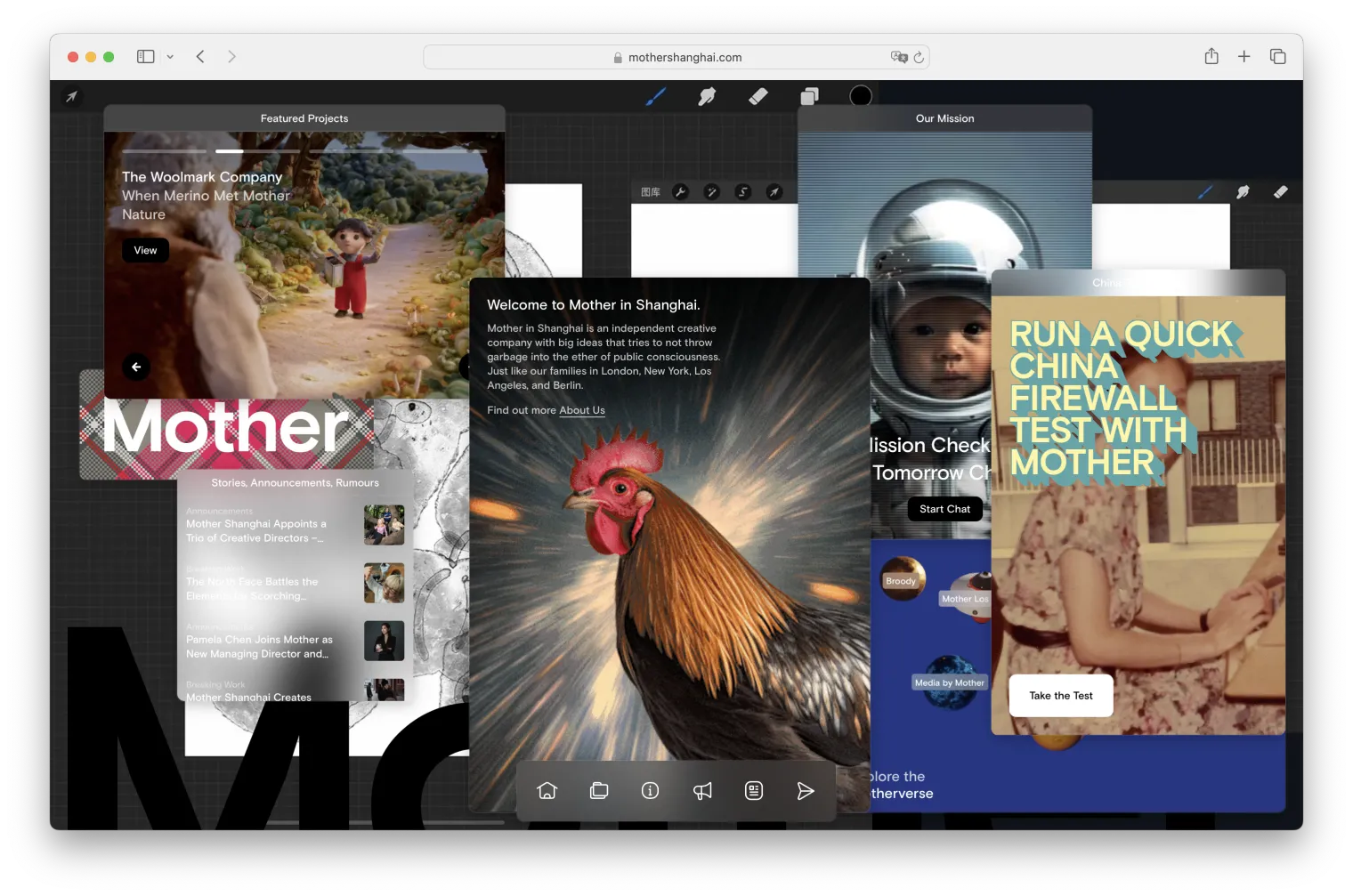Viewport: 1353px width, 896px height.
Task: Click the Take the Test button
Action: click(1061, 696)
